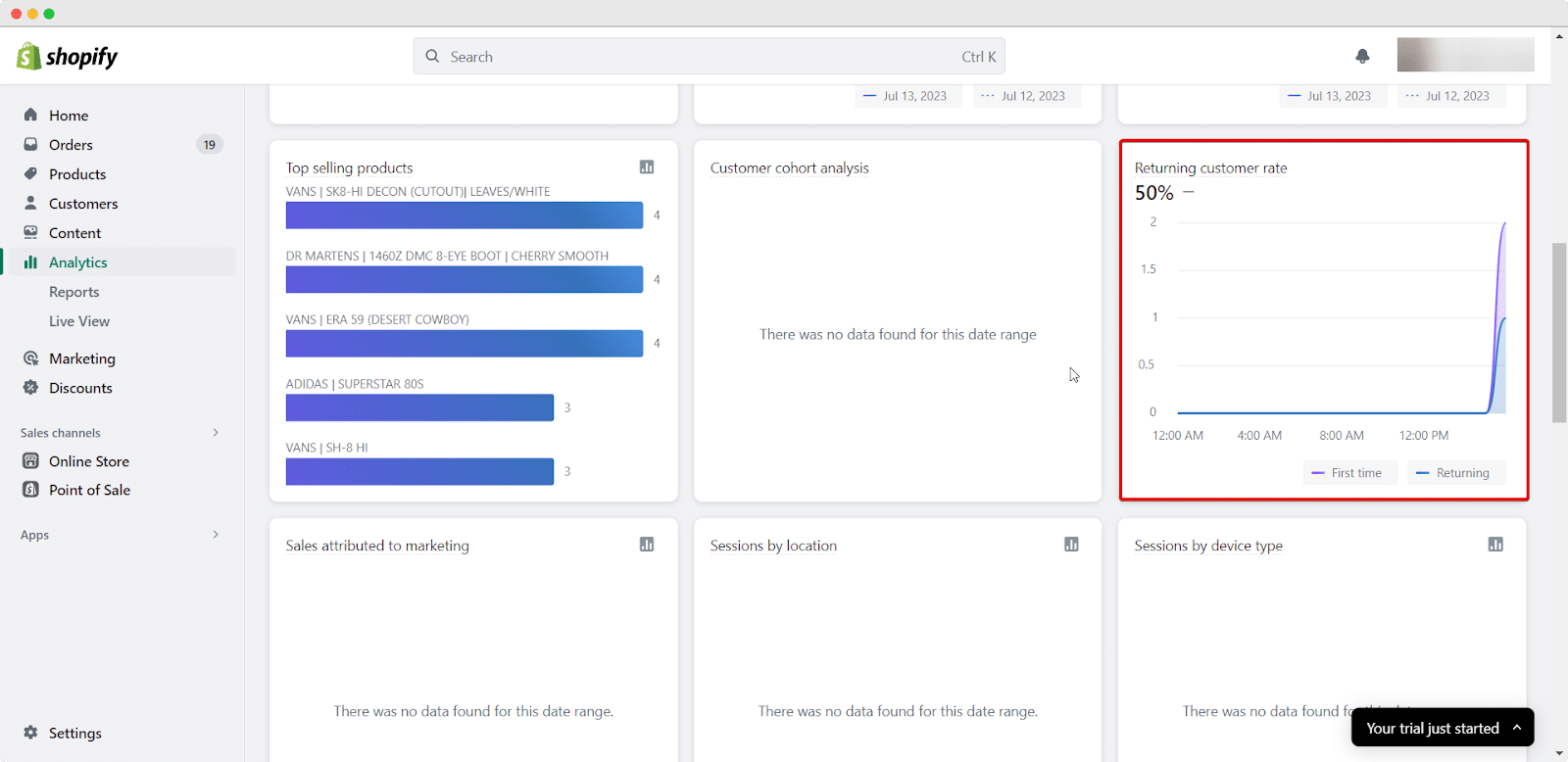The height and width of the screenshot is (762, 1568).
Task: Click Sessions by location title
Action: point(773,546)
